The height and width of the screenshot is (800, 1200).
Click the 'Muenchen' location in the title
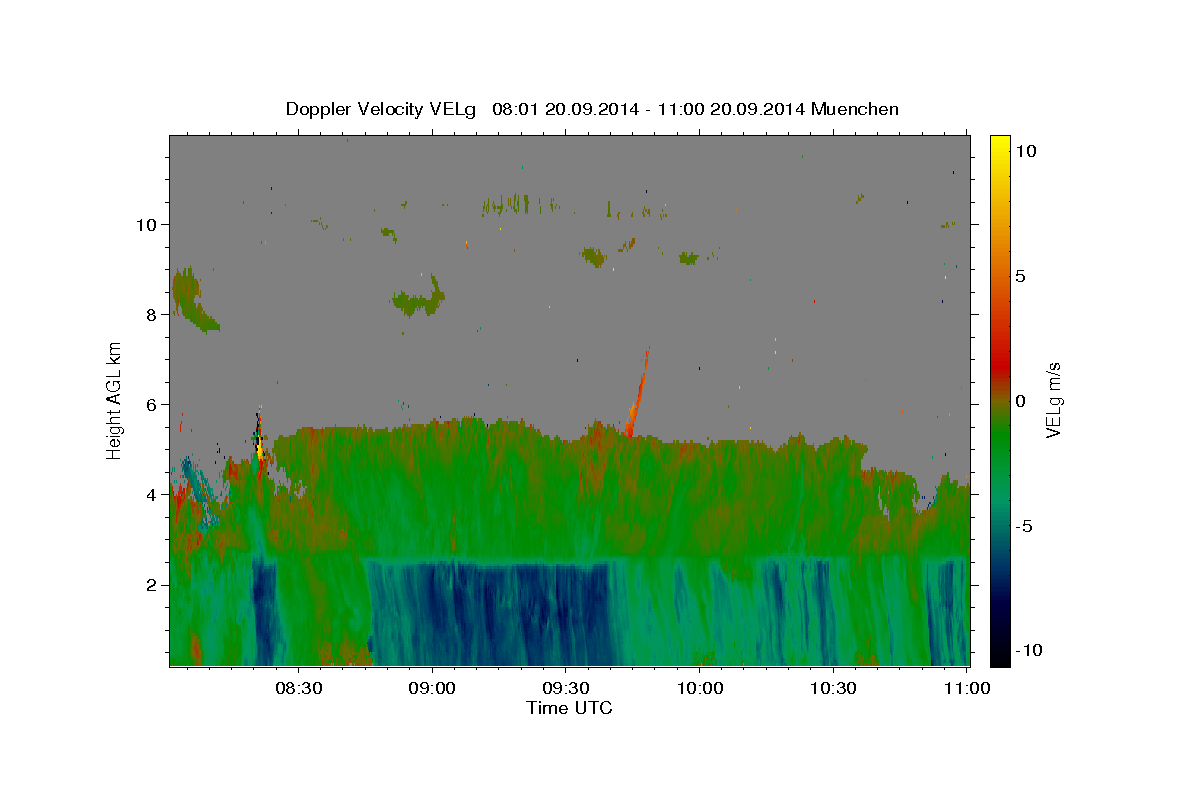click(x=856, y=109)
